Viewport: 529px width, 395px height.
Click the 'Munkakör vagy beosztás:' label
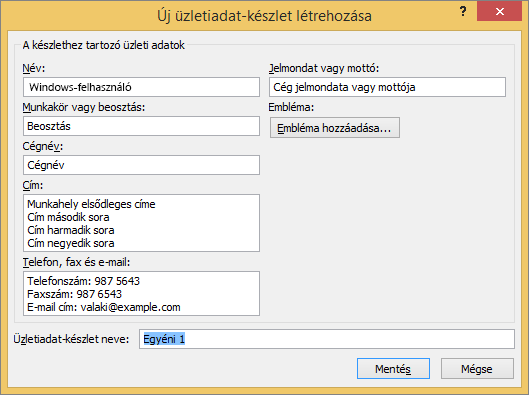point(84,107)
